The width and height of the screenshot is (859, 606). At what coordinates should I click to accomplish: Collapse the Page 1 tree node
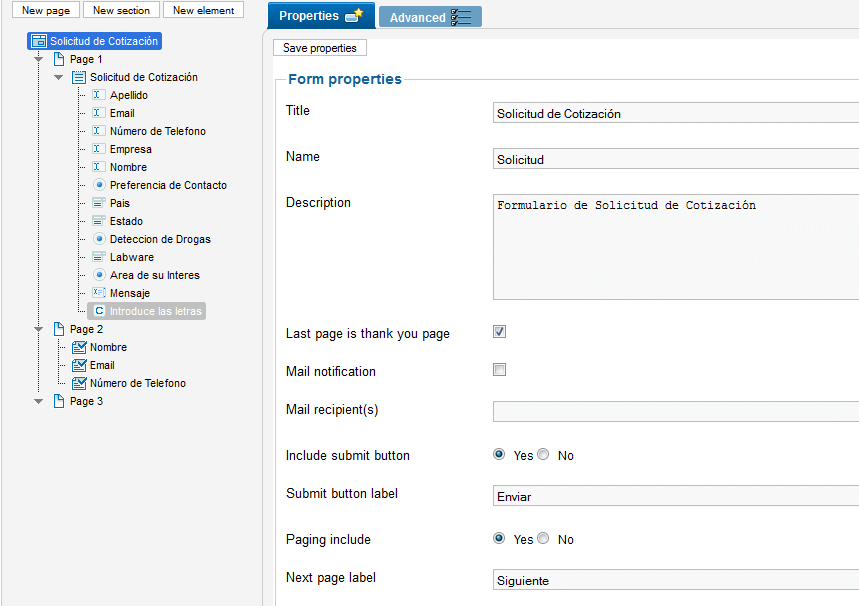coord(38,59)
